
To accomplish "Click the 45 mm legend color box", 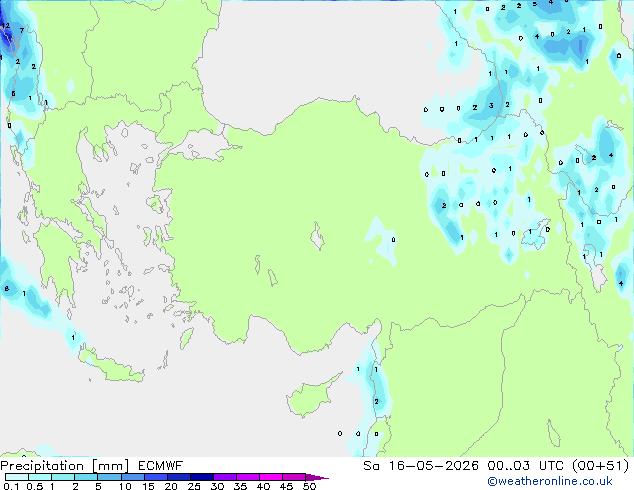I will 294,477.
